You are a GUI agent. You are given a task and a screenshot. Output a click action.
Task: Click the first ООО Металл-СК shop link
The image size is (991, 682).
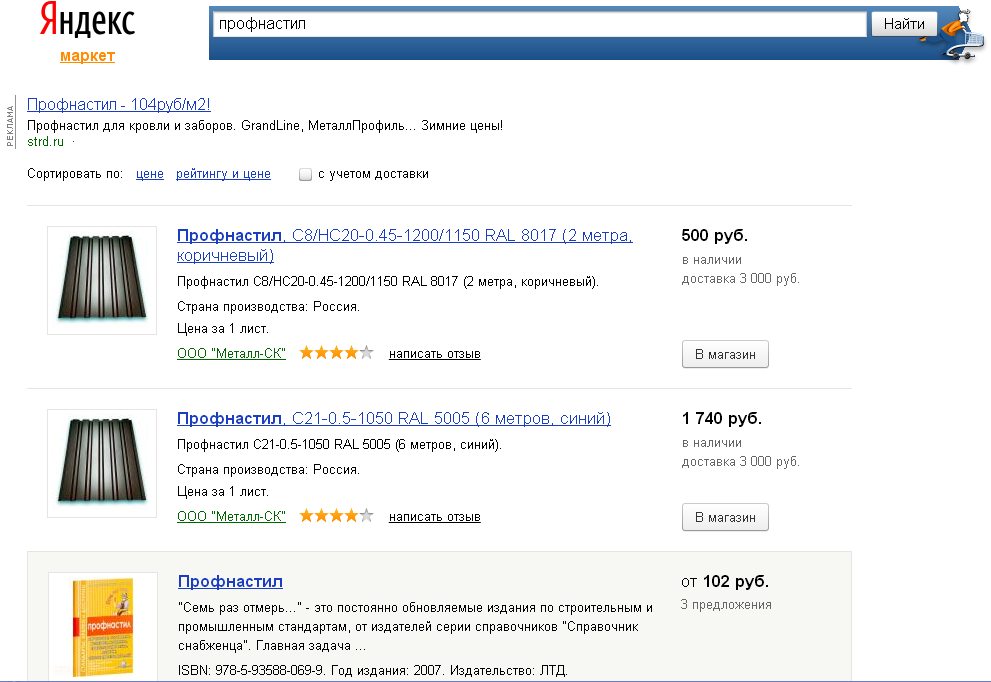point(231,354)
